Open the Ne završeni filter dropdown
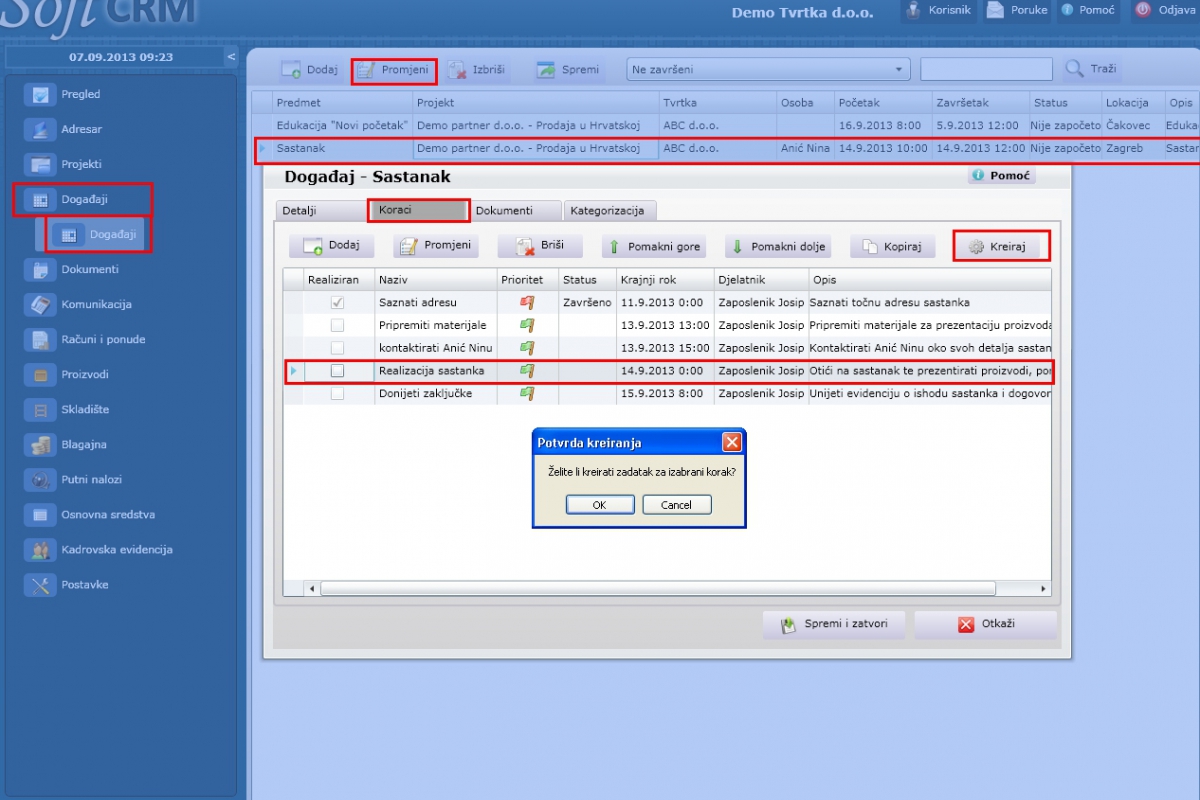Image resolution: width=1200 pixels, height=800 pixels. coord(768,69)
